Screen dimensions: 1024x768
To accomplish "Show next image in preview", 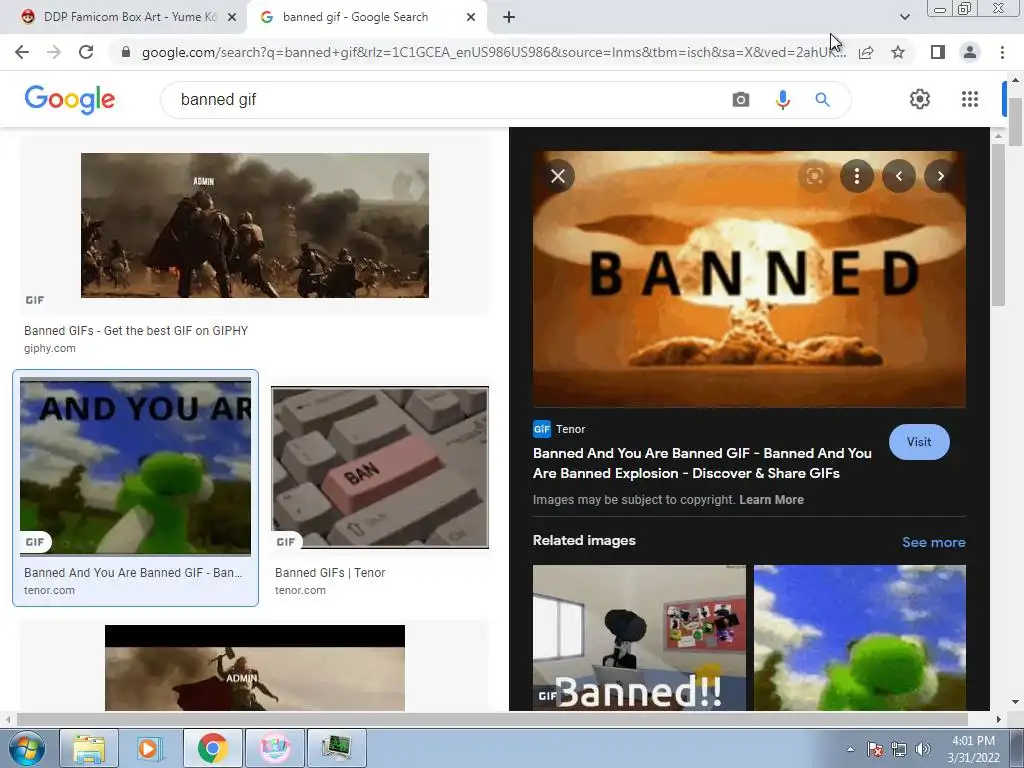I will coord(940,176).
